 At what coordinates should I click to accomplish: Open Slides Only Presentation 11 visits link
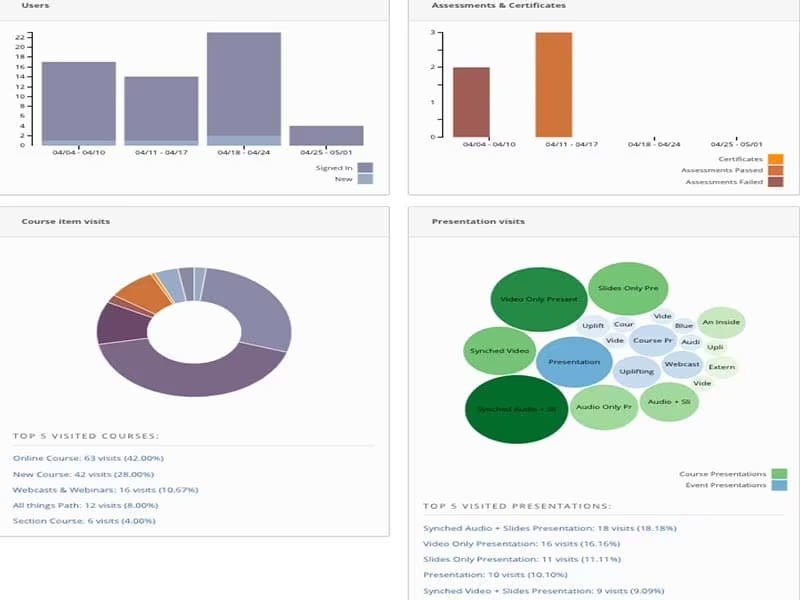click(x=522, y=559)
